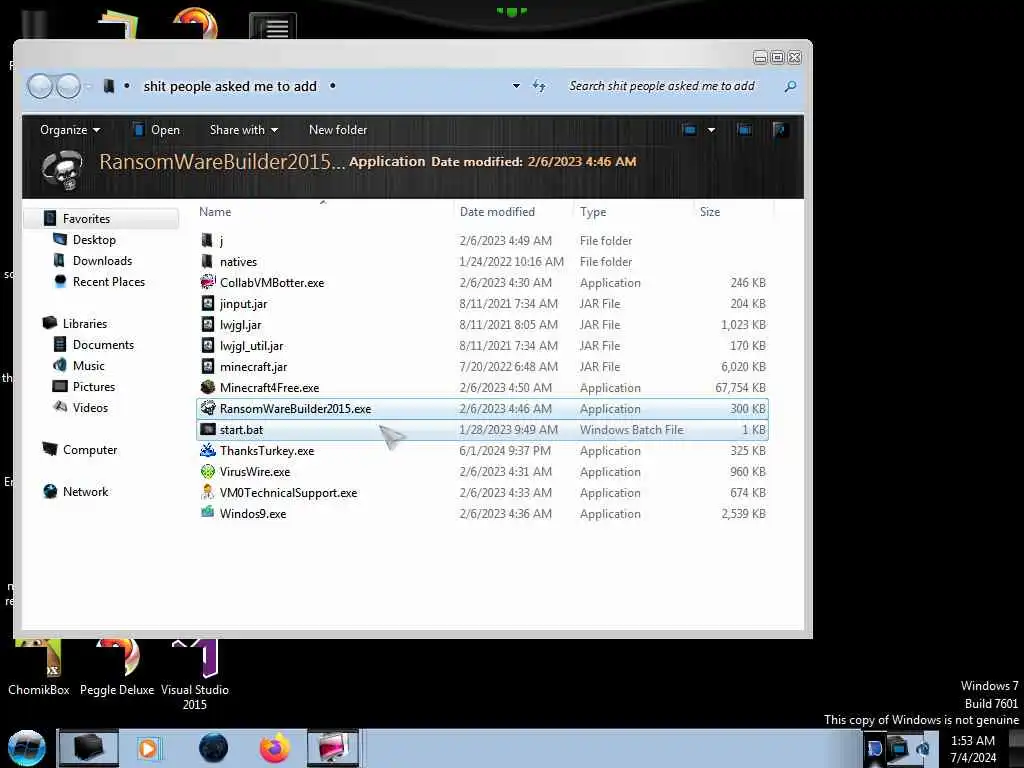This screenshot has width=1024, height=768.
Task: Select the jinput.jar file icon
Action: (208, 303)
